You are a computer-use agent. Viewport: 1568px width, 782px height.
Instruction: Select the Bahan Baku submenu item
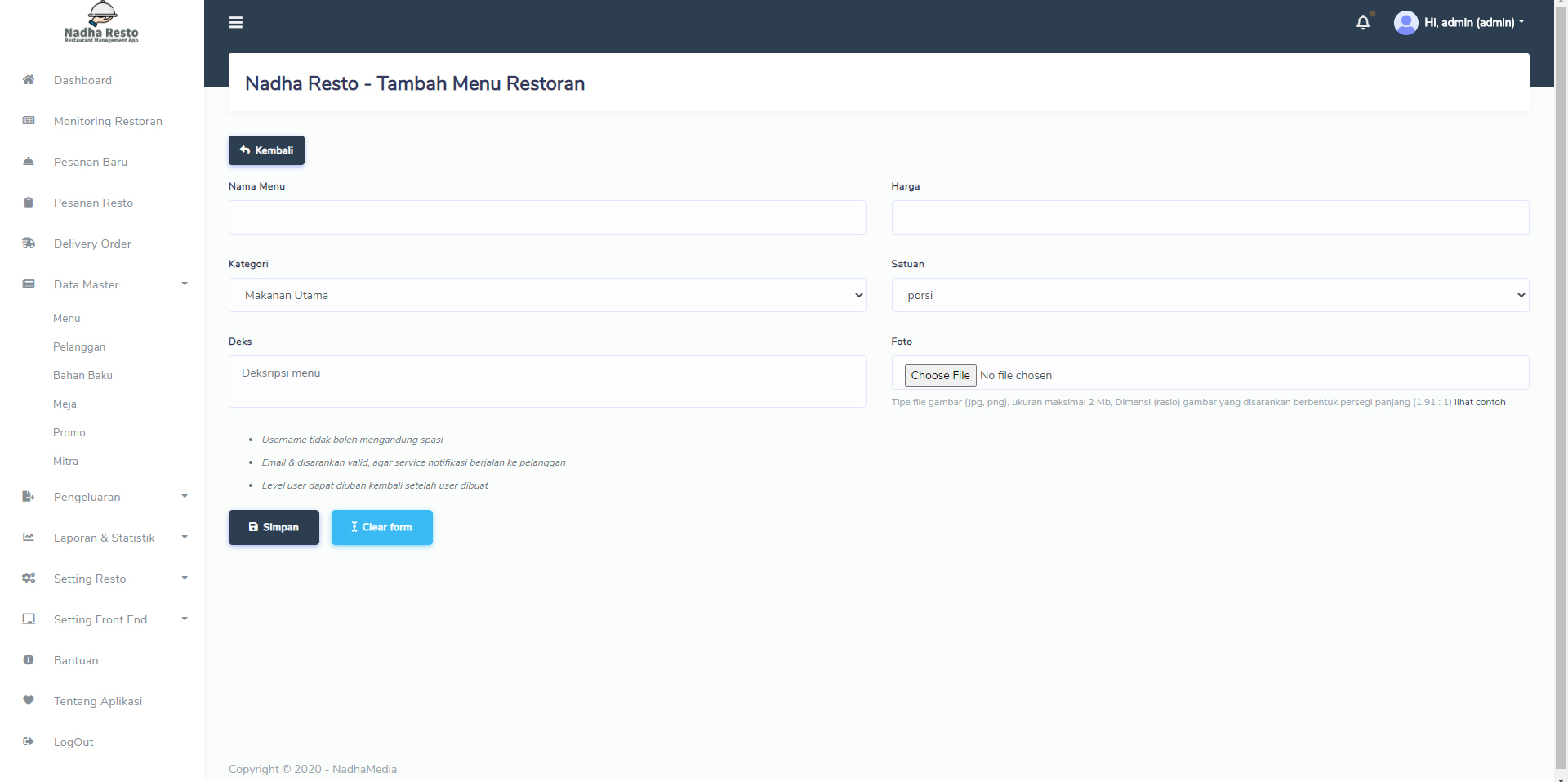tap(82, 375)
